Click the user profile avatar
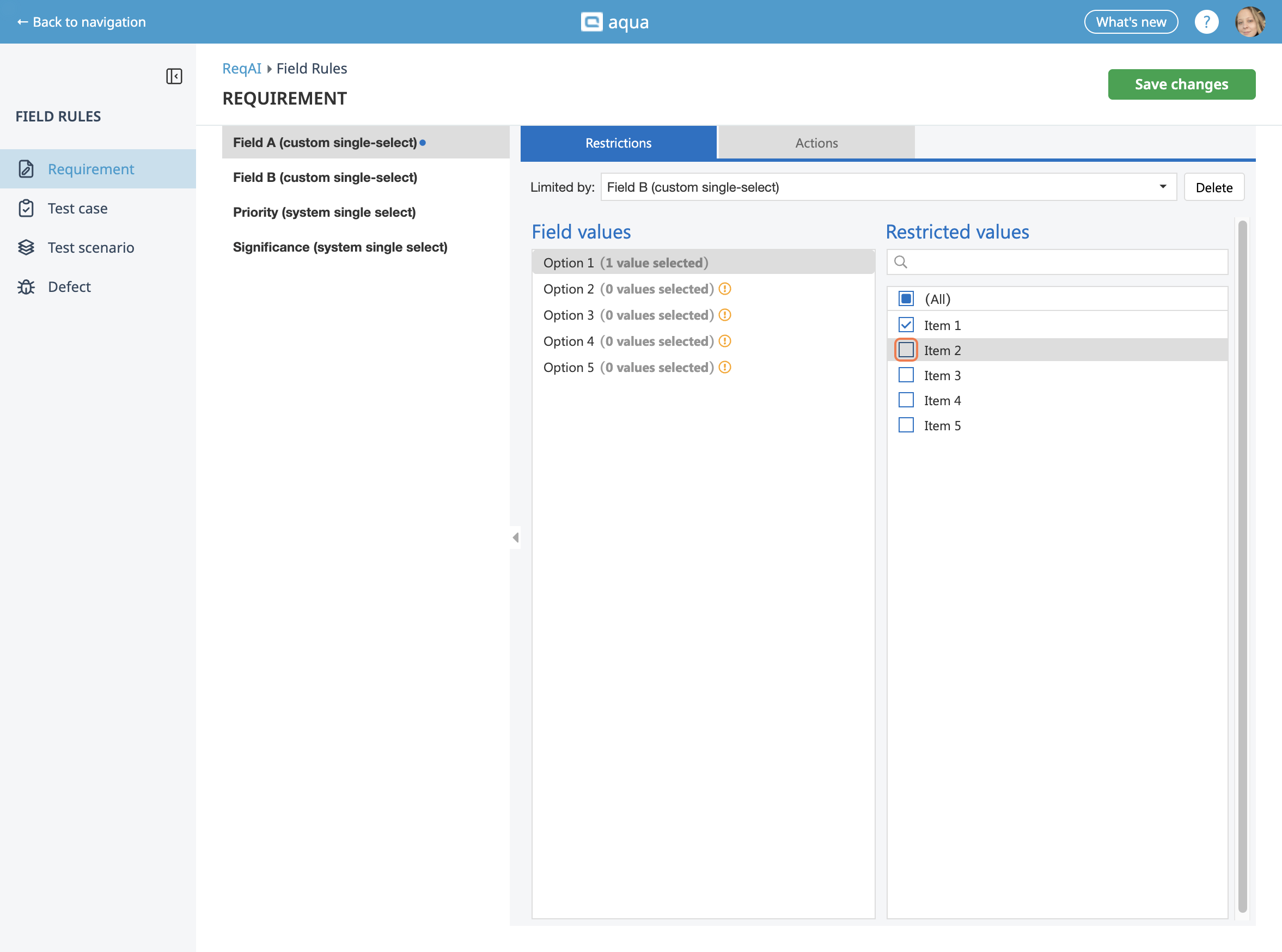The image size is (1282, 952). coord(1249,22)
